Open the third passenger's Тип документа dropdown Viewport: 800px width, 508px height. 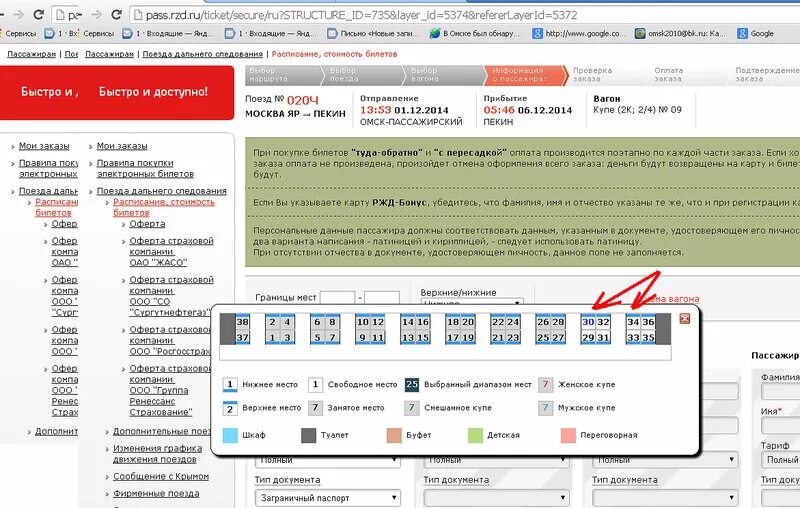pos(665,498)
